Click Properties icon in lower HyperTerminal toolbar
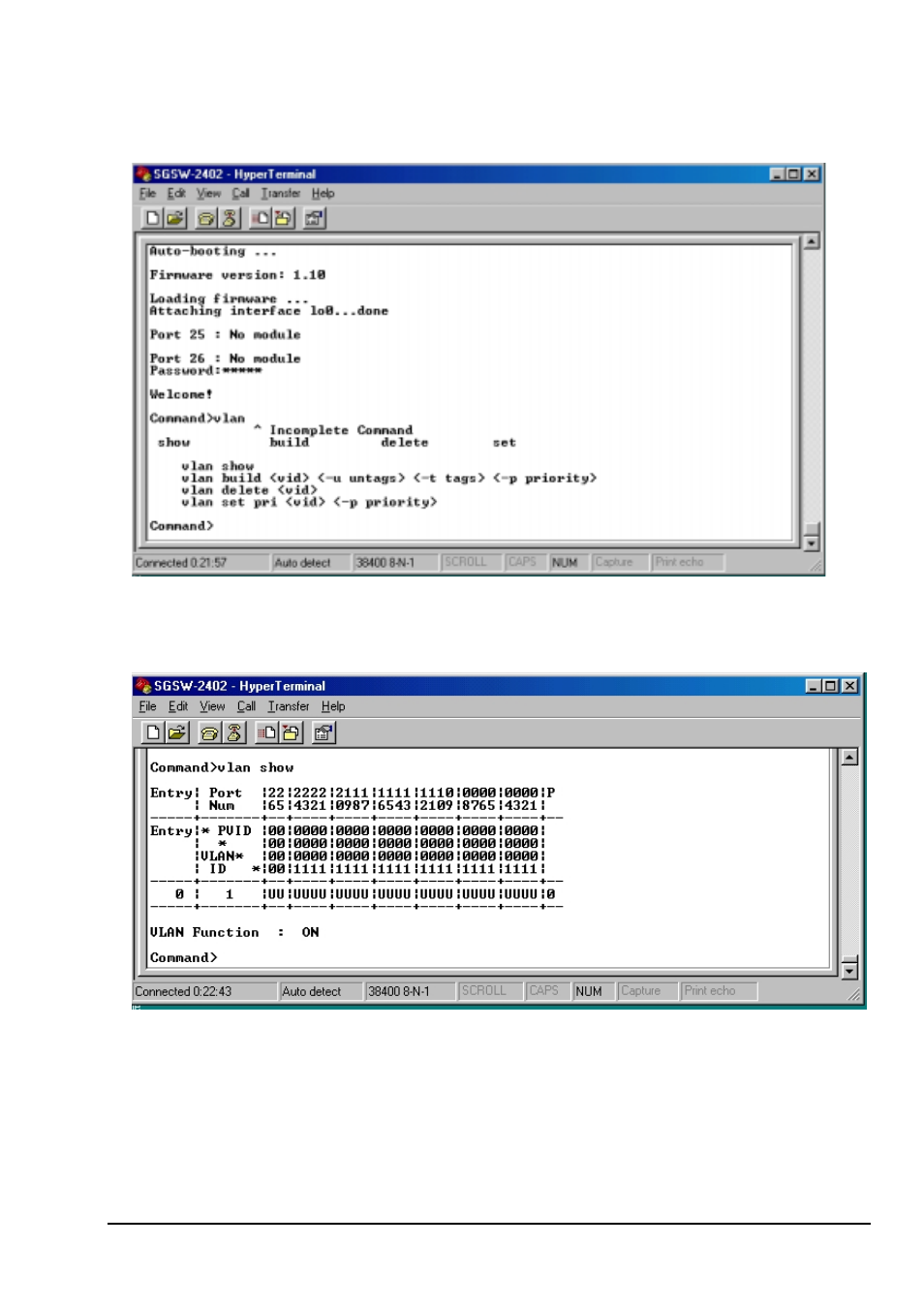The image size is (924, 1308). click(x=323, y=732)
